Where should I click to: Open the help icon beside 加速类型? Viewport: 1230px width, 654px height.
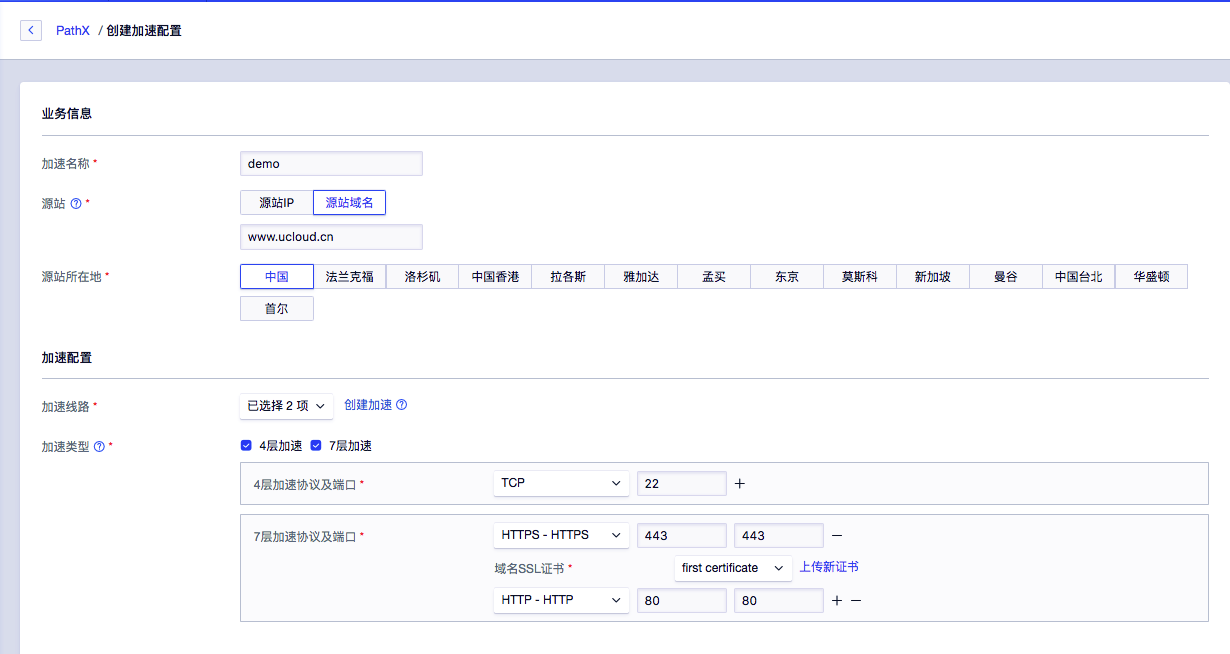coord(99,446)
